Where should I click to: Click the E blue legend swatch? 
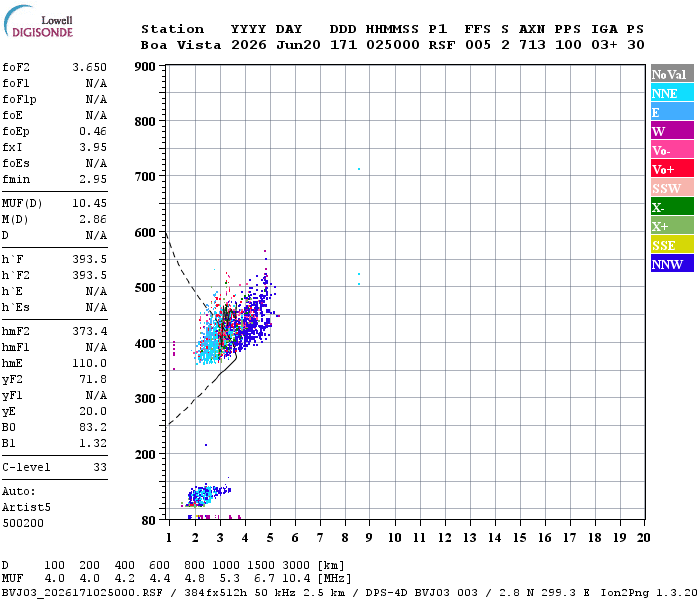click(x=672, y=112)
